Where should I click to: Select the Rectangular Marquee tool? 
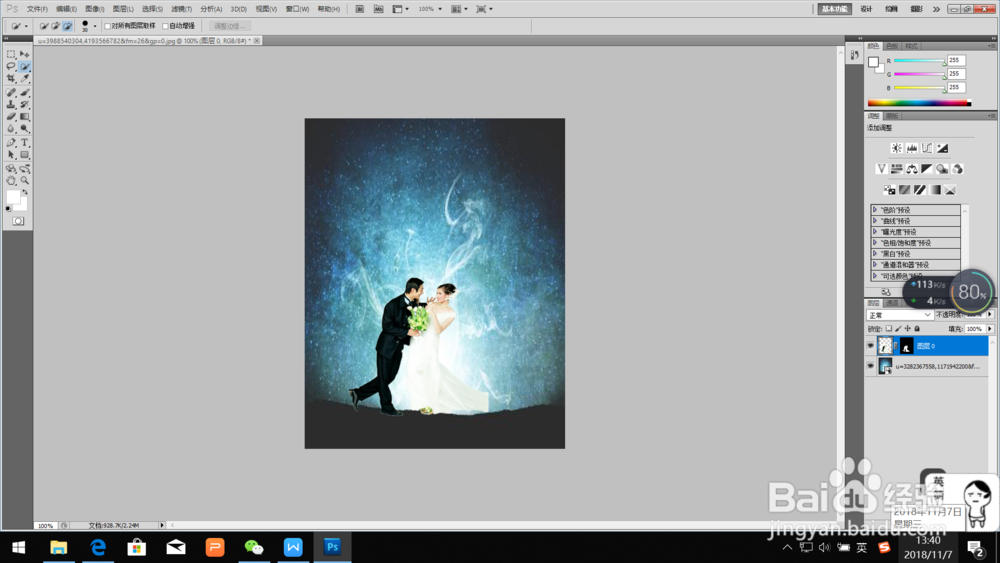[11, 54]
